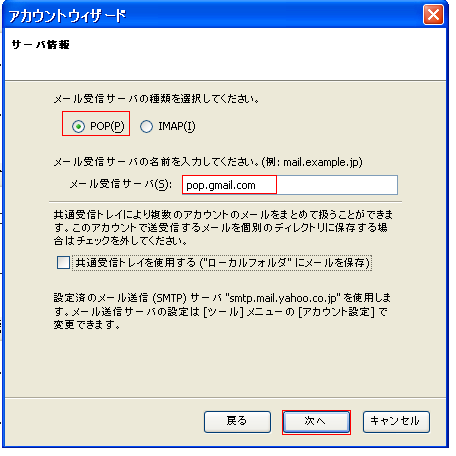Click the 共通受信トレイ description paragraph

coord(223,227)
